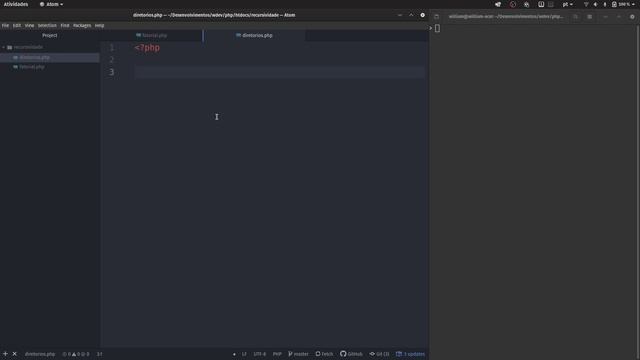Open the Find menu
The width and height of the screenshot is (640, 360).
65,25
